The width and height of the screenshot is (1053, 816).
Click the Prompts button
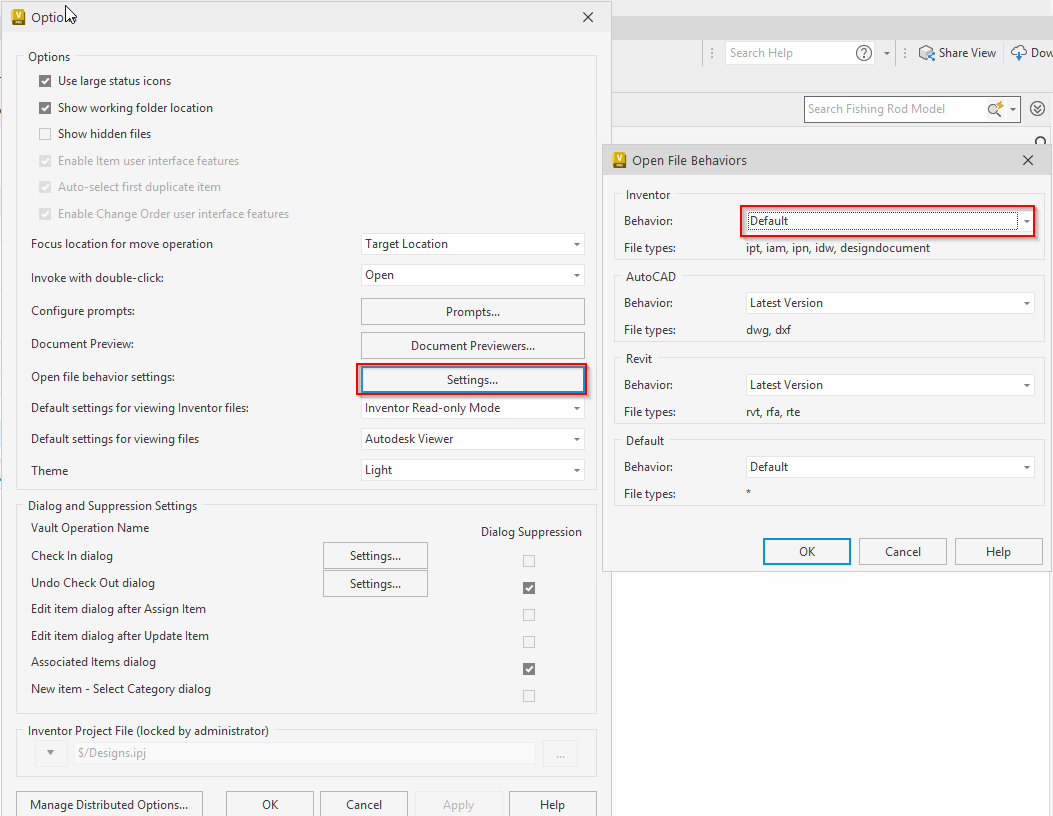(x=472, y=311)
